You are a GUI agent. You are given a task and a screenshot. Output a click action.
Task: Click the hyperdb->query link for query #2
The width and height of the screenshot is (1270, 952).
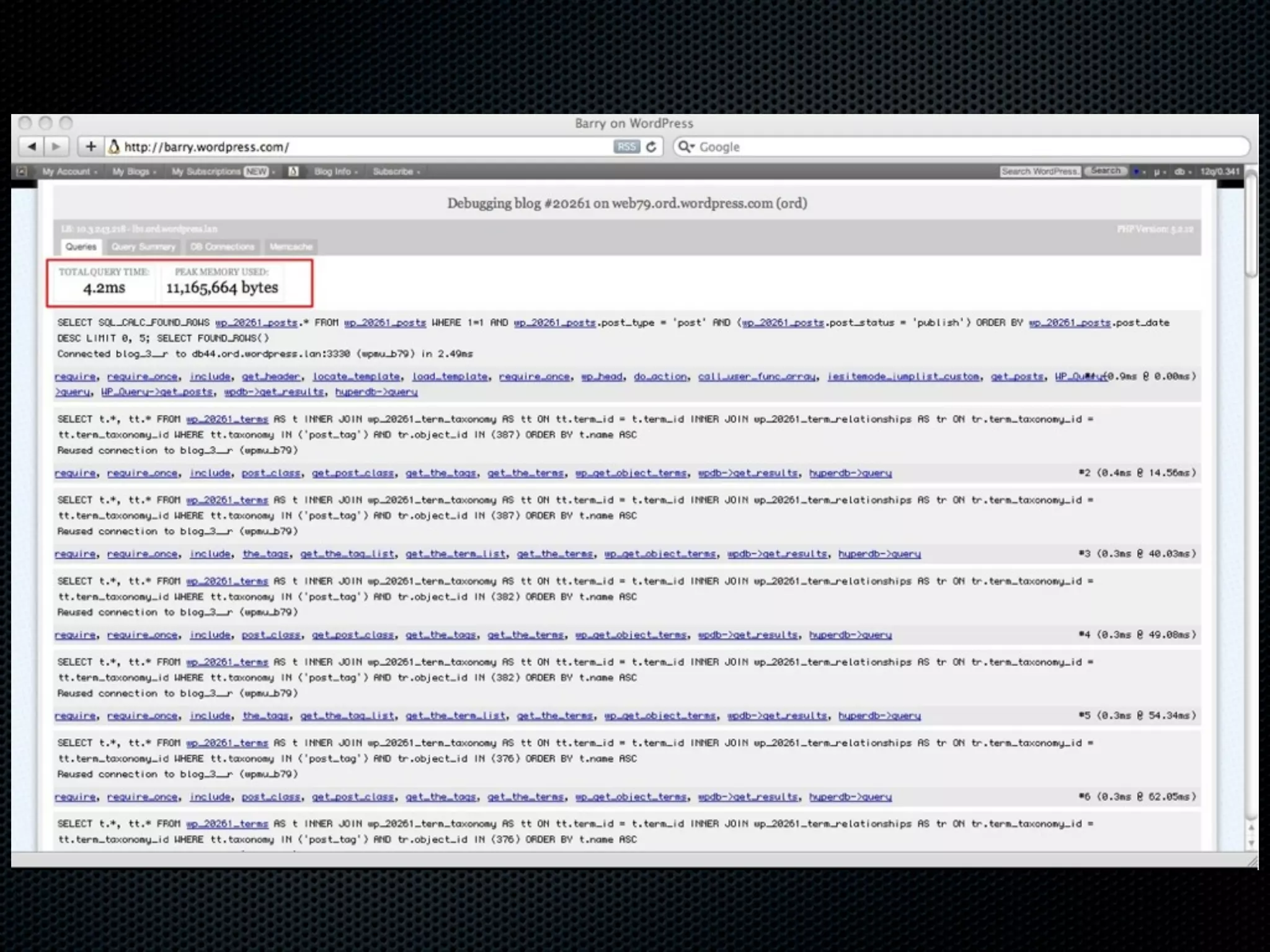(x=850, y=474)
